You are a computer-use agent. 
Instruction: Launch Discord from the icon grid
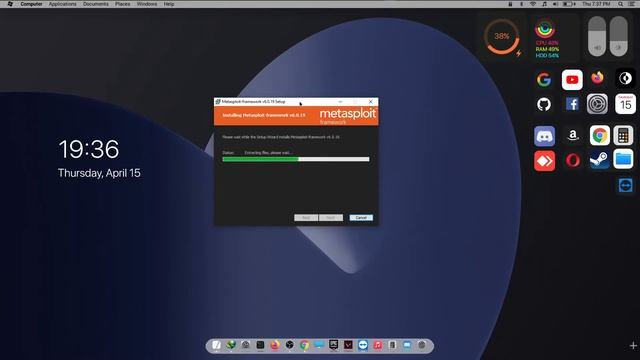[544, 136]
